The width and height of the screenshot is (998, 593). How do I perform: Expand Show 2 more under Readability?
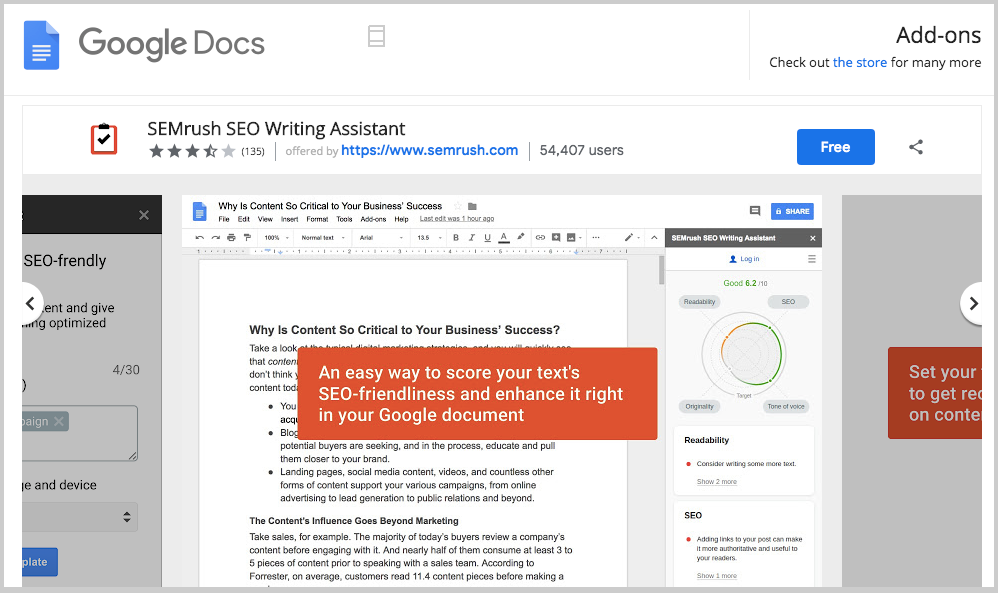point(717,482)
